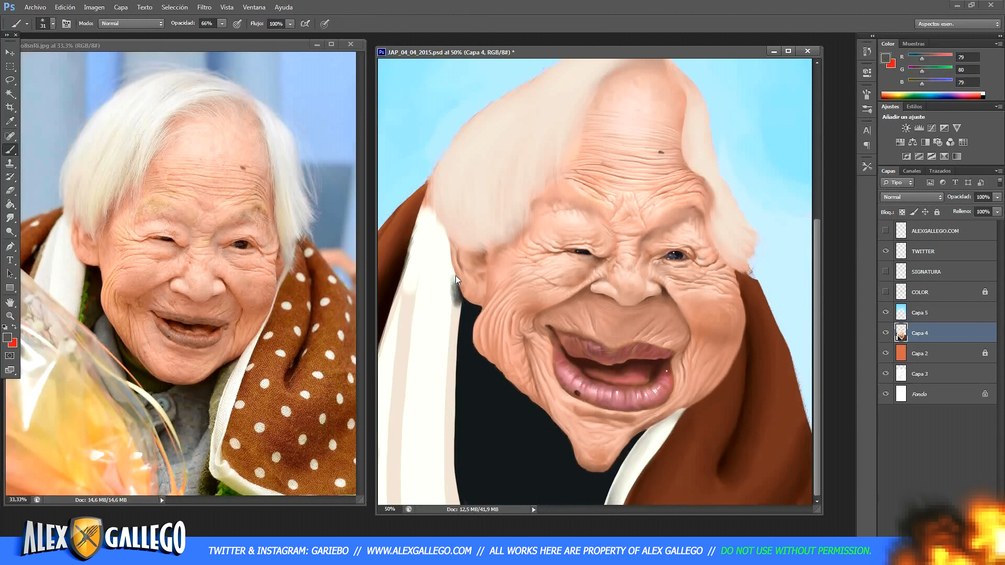Switch to the Estilos tab
The image size is (1005, 565).
point(914,106)
